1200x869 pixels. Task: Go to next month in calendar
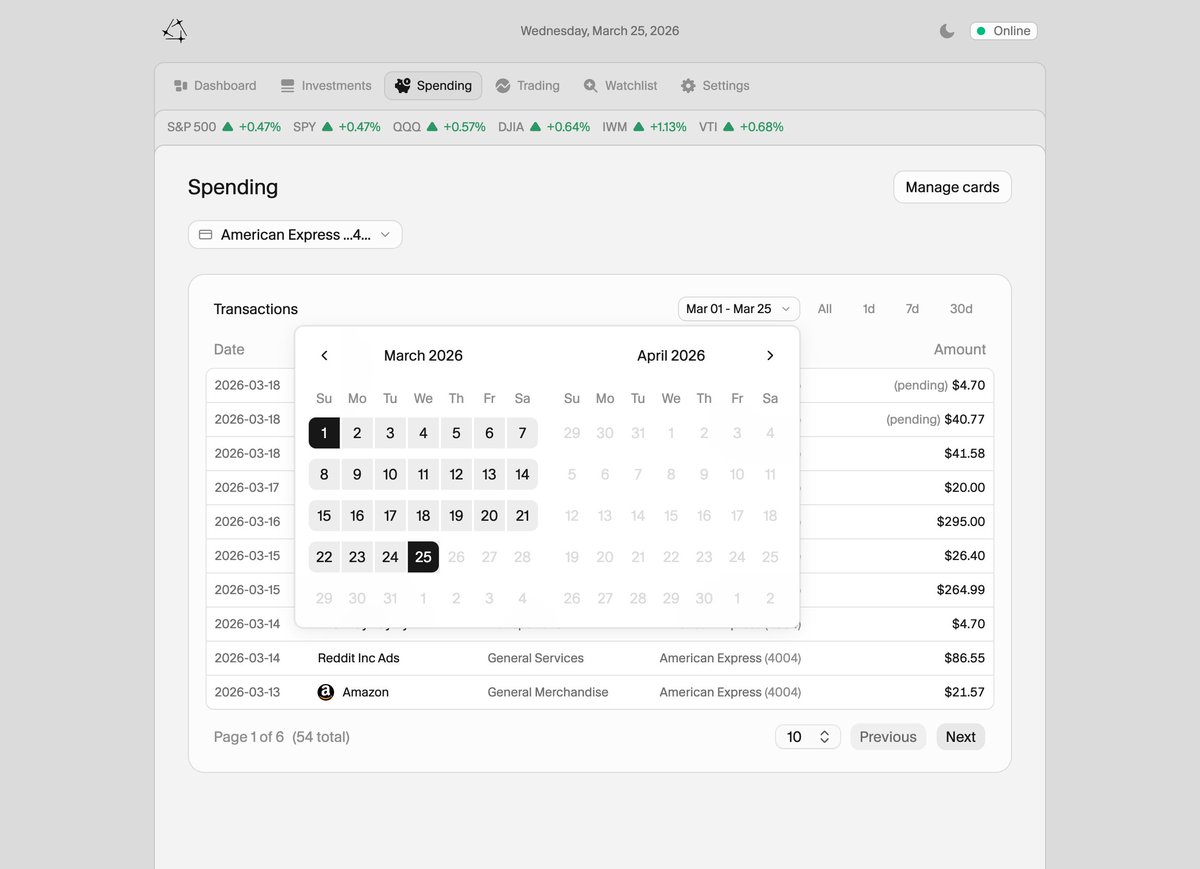tap(770, 356)
